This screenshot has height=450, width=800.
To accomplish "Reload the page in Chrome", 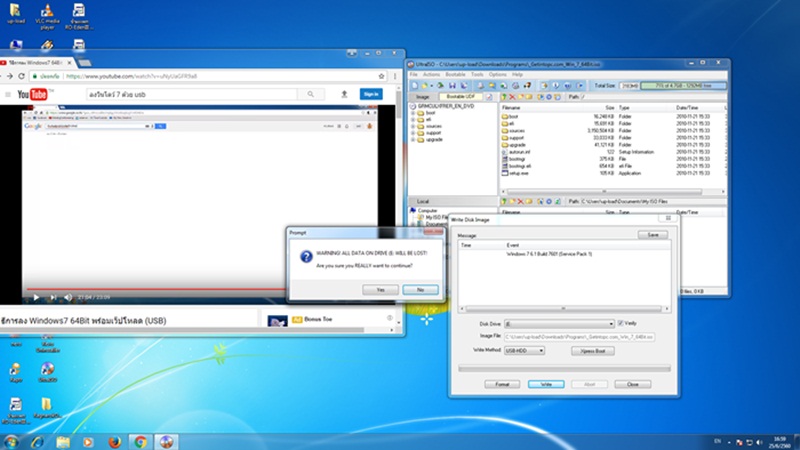I will 21,76.
